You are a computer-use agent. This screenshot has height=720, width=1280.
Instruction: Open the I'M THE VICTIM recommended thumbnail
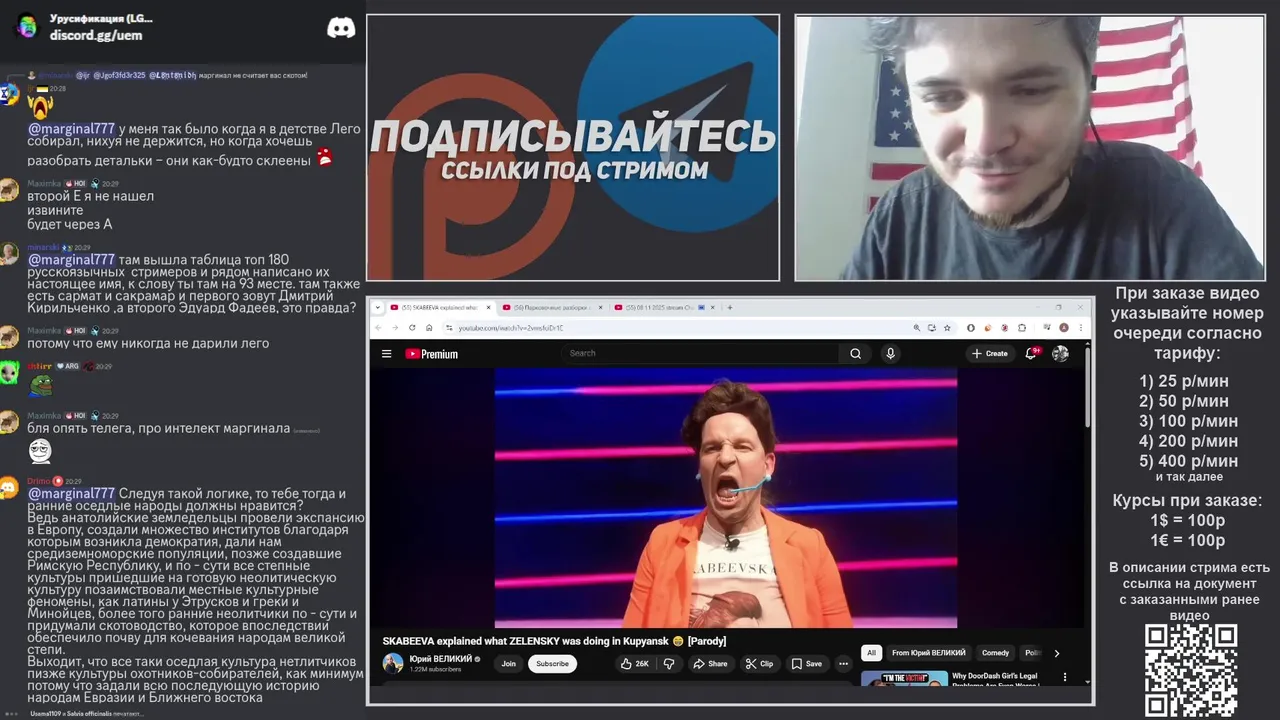coord(904,679)
